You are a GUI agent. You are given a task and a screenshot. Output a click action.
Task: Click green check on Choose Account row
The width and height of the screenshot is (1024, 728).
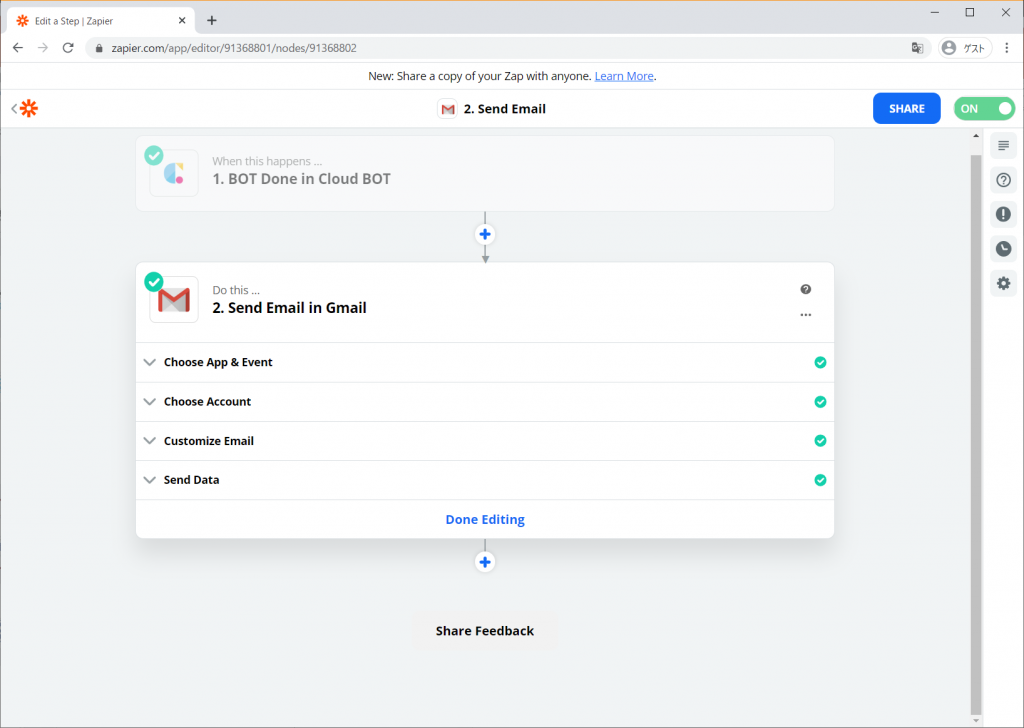pos(820,402)
